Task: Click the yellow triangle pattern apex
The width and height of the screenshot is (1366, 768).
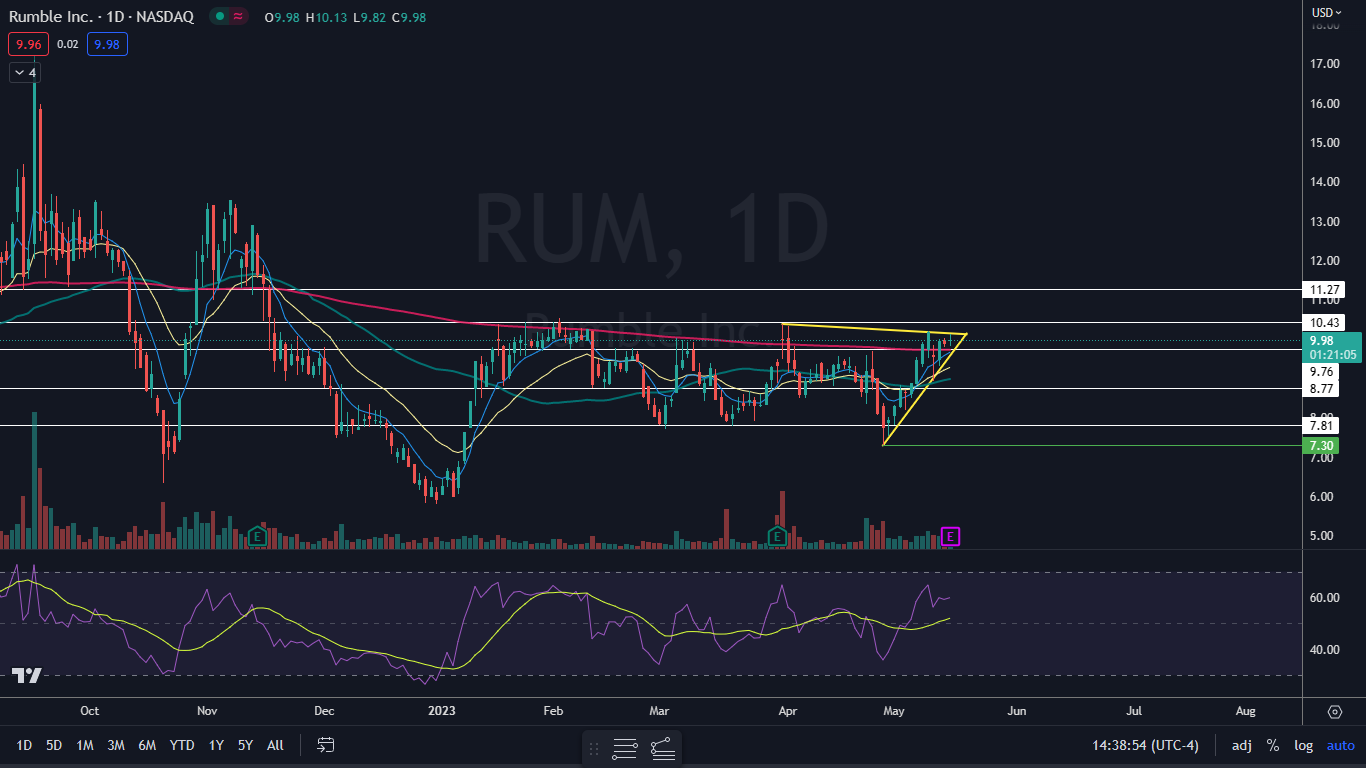Action: (966, 334)
